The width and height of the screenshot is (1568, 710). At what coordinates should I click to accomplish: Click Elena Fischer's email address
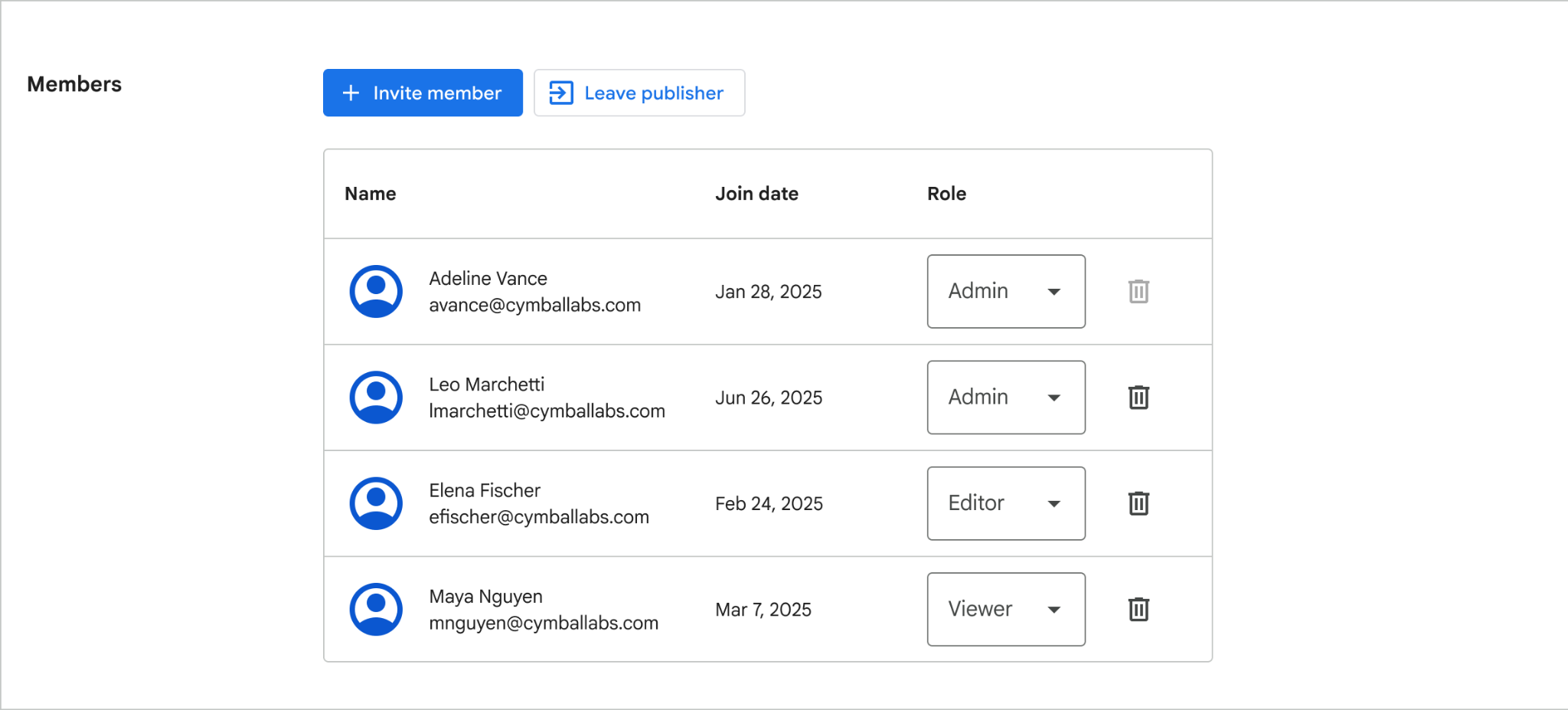[x=538, y=516]
